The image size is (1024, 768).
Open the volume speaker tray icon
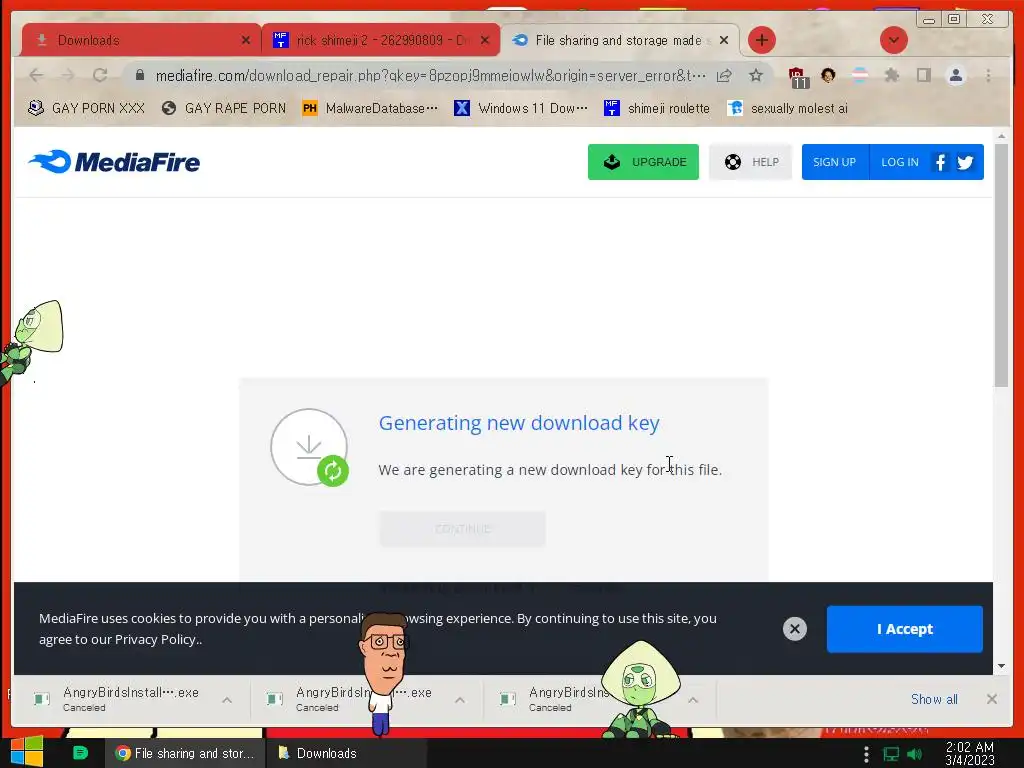tap(915, 754)
